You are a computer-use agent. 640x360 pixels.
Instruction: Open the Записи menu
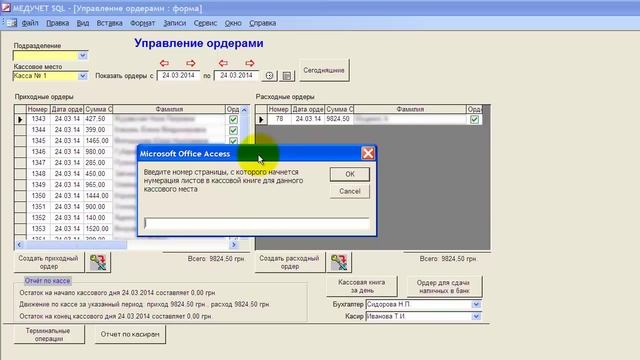(x=175, y=23)
